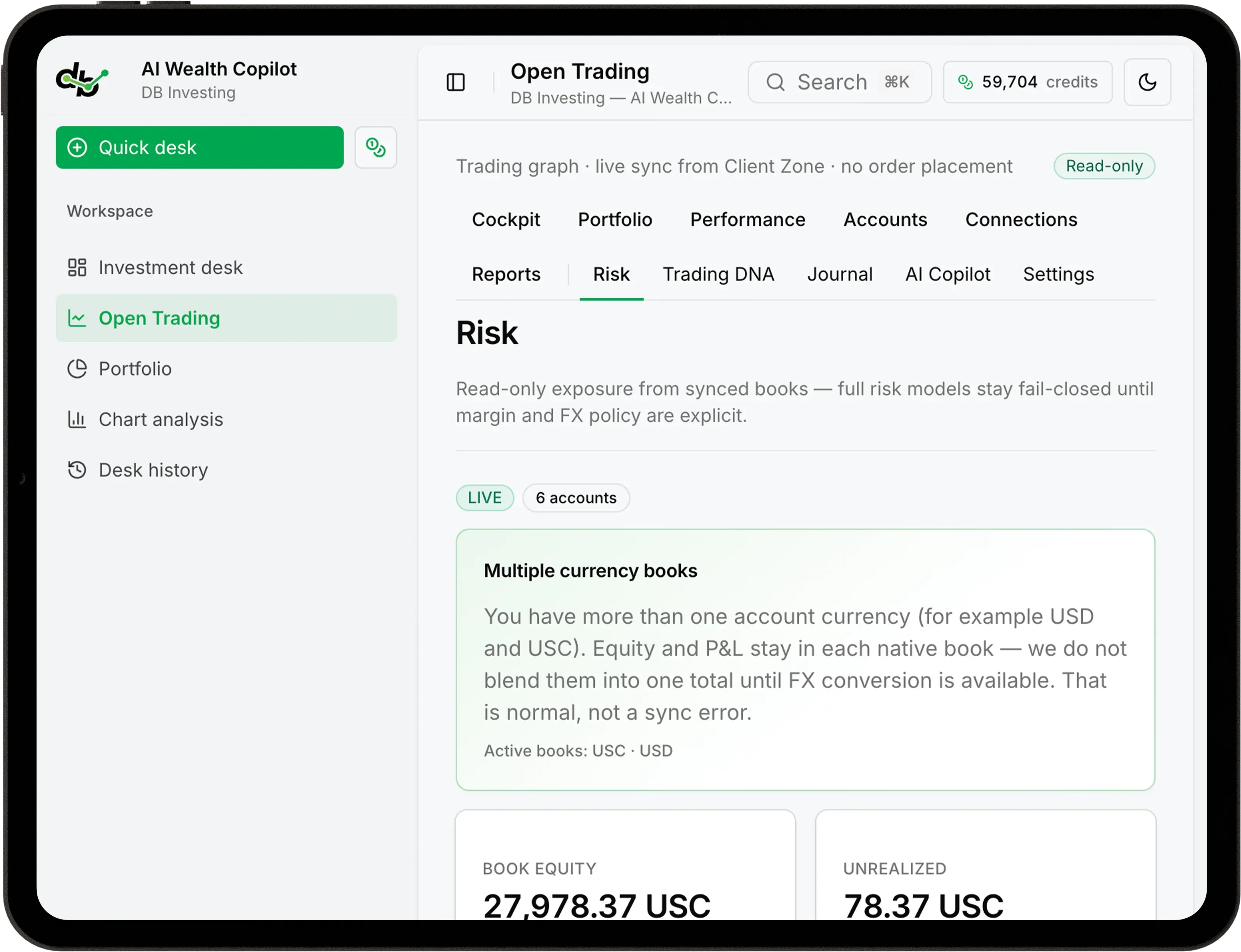The image size is (1241, 952).
Task: Open Investment desk in sidebar
Action: [x=226, y=267]
